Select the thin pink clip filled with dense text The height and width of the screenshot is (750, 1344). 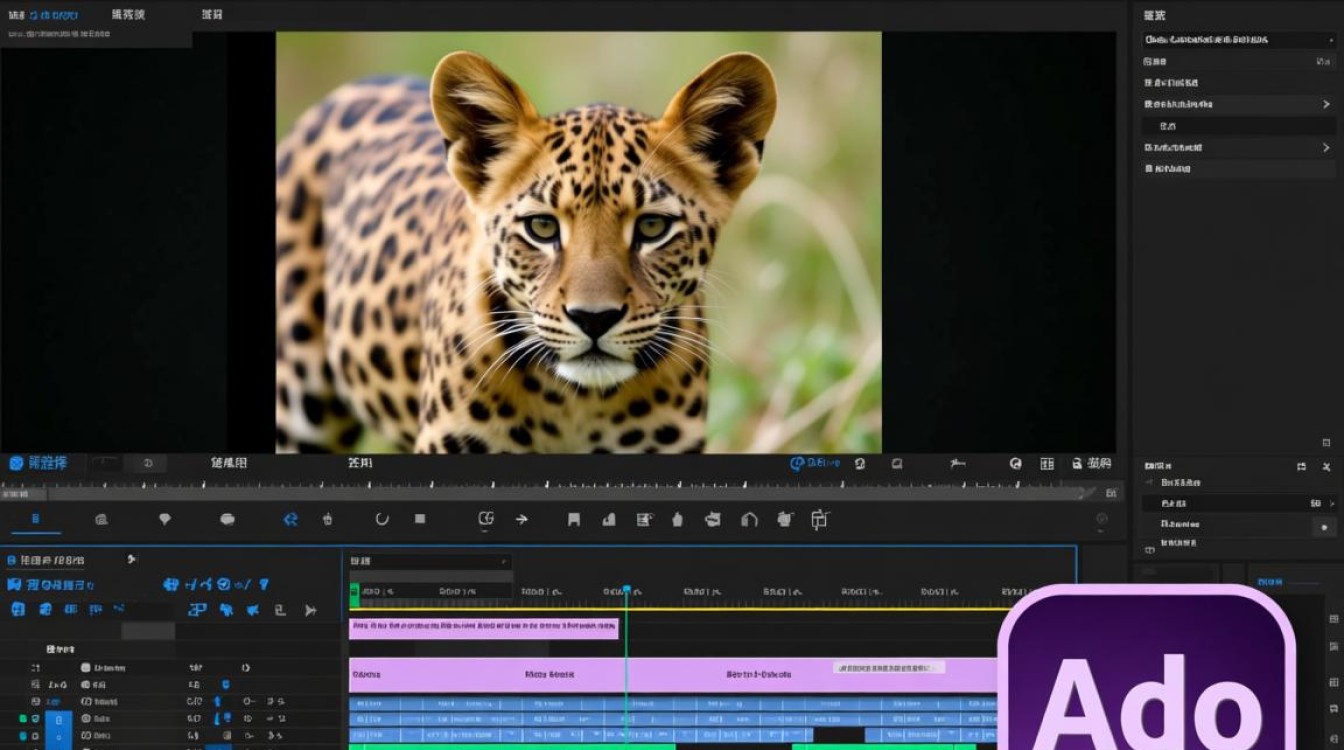point(484,628)
